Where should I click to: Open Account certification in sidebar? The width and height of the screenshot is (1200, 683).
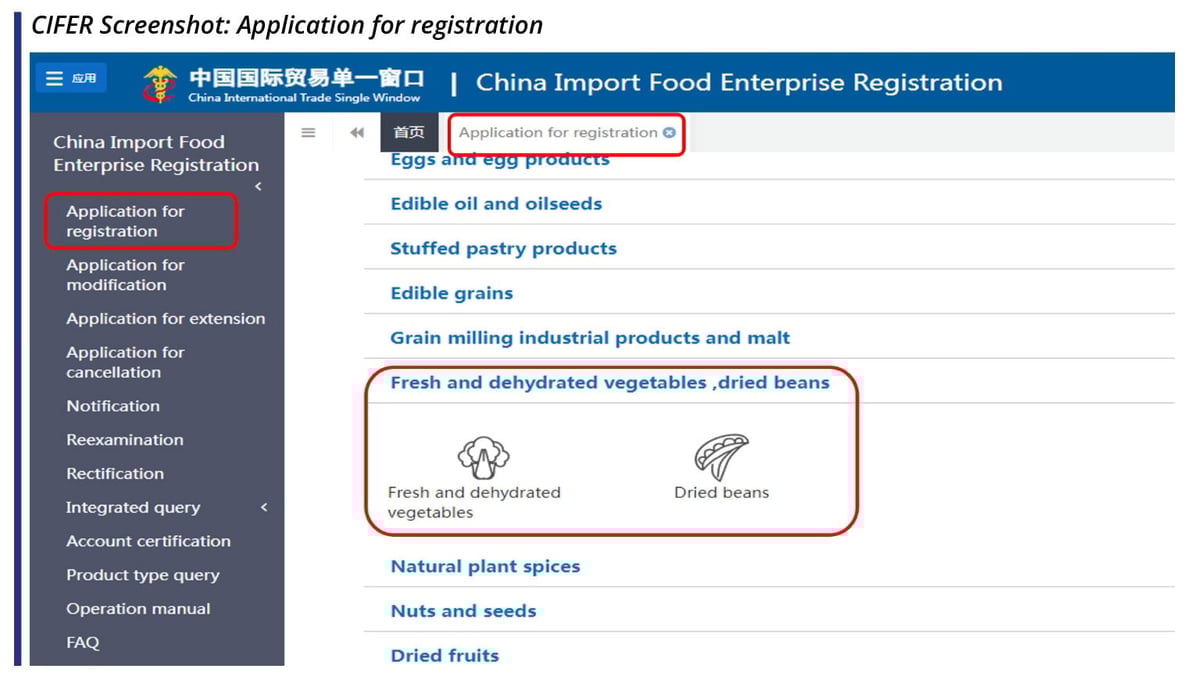coord(148,541)
